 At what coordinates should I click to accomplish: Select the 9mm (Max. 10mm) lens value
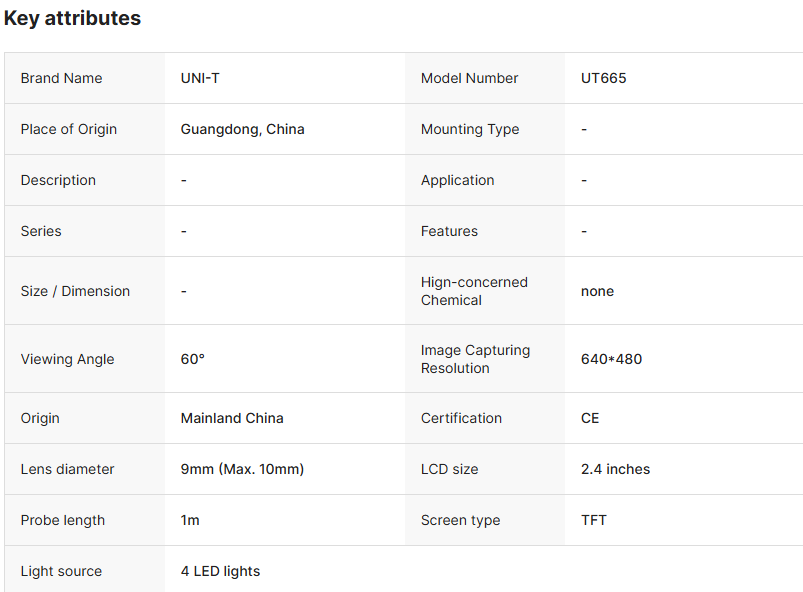[x=242, y=469]
